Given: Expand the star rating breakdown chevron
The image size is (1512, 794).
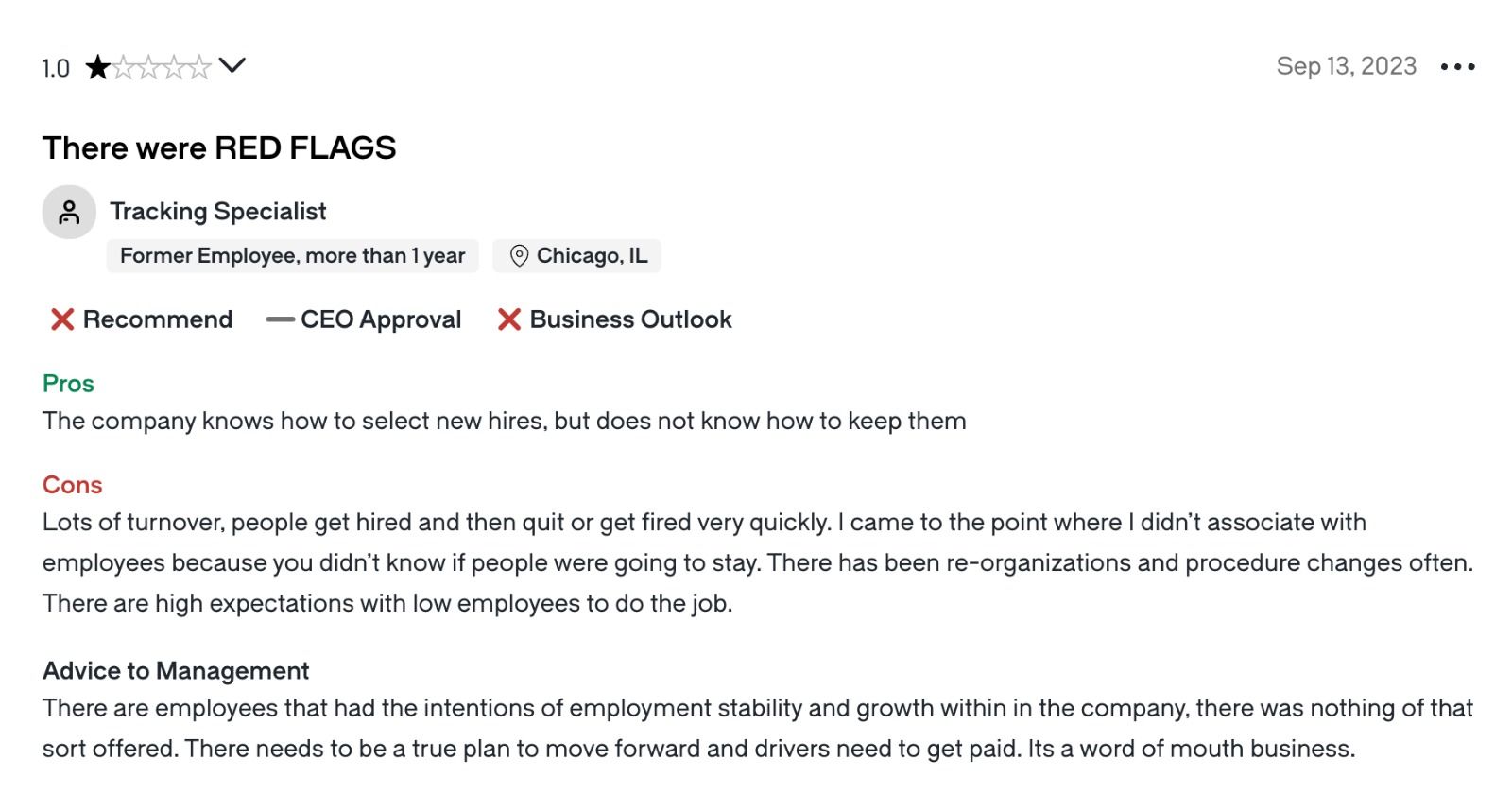Looking at the screenshot, I should pos(232,65).
